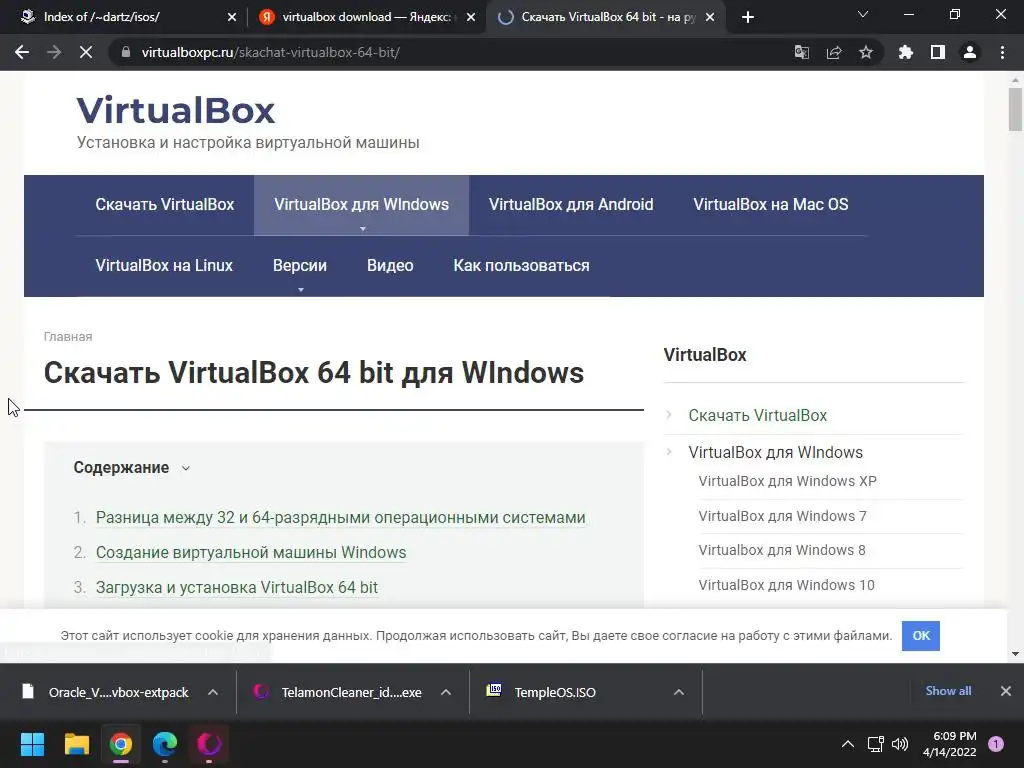Select the Скачать VirtualBox 64 bit tab
The height and width of the screenshot is (768, 1024).
tap(604, 17)
